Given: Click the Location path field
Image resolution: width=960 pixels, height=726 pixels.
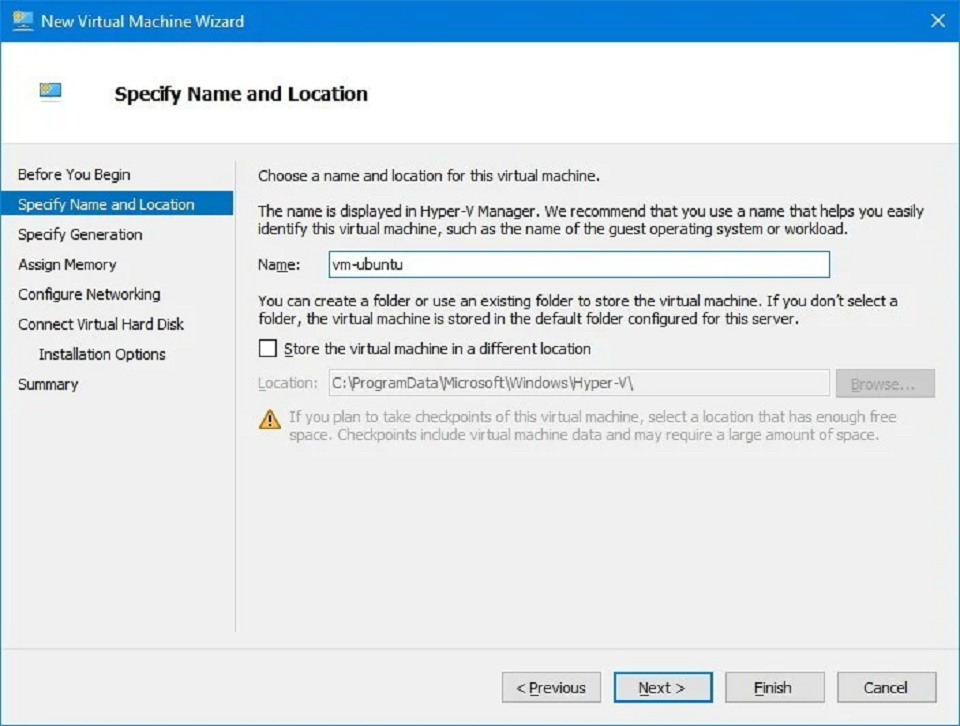Looking at the screenshot, I should tap(579, 383).
